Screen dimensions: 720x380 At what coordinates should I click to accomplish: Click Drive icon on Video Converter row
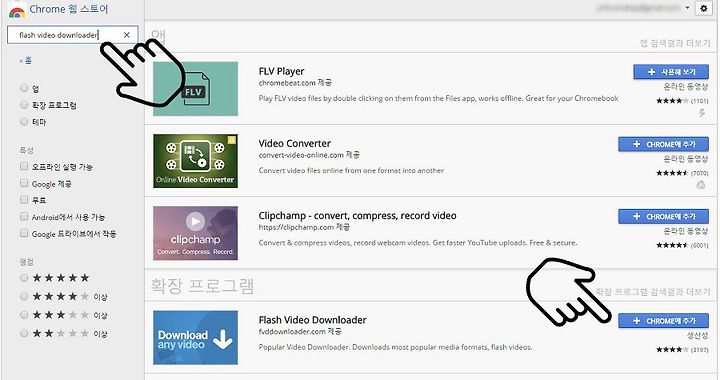click(701, 185)
